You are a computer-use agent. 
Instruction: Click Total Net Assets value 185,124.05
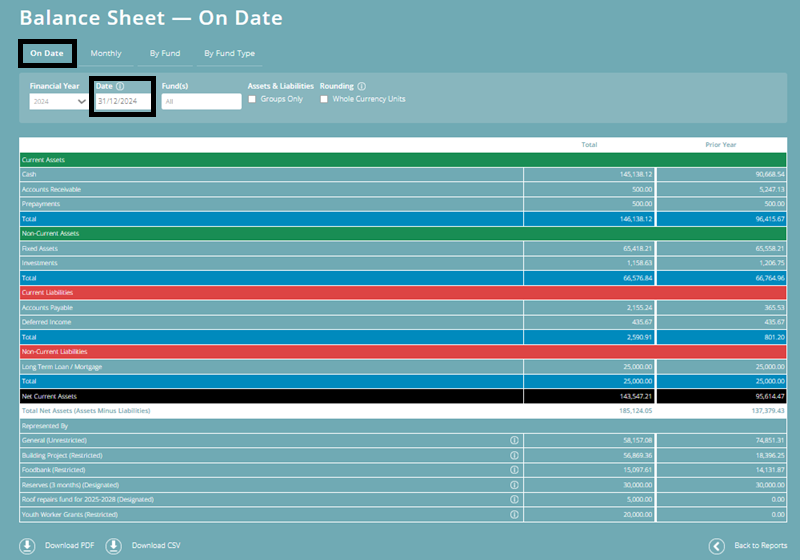point(636,411)
